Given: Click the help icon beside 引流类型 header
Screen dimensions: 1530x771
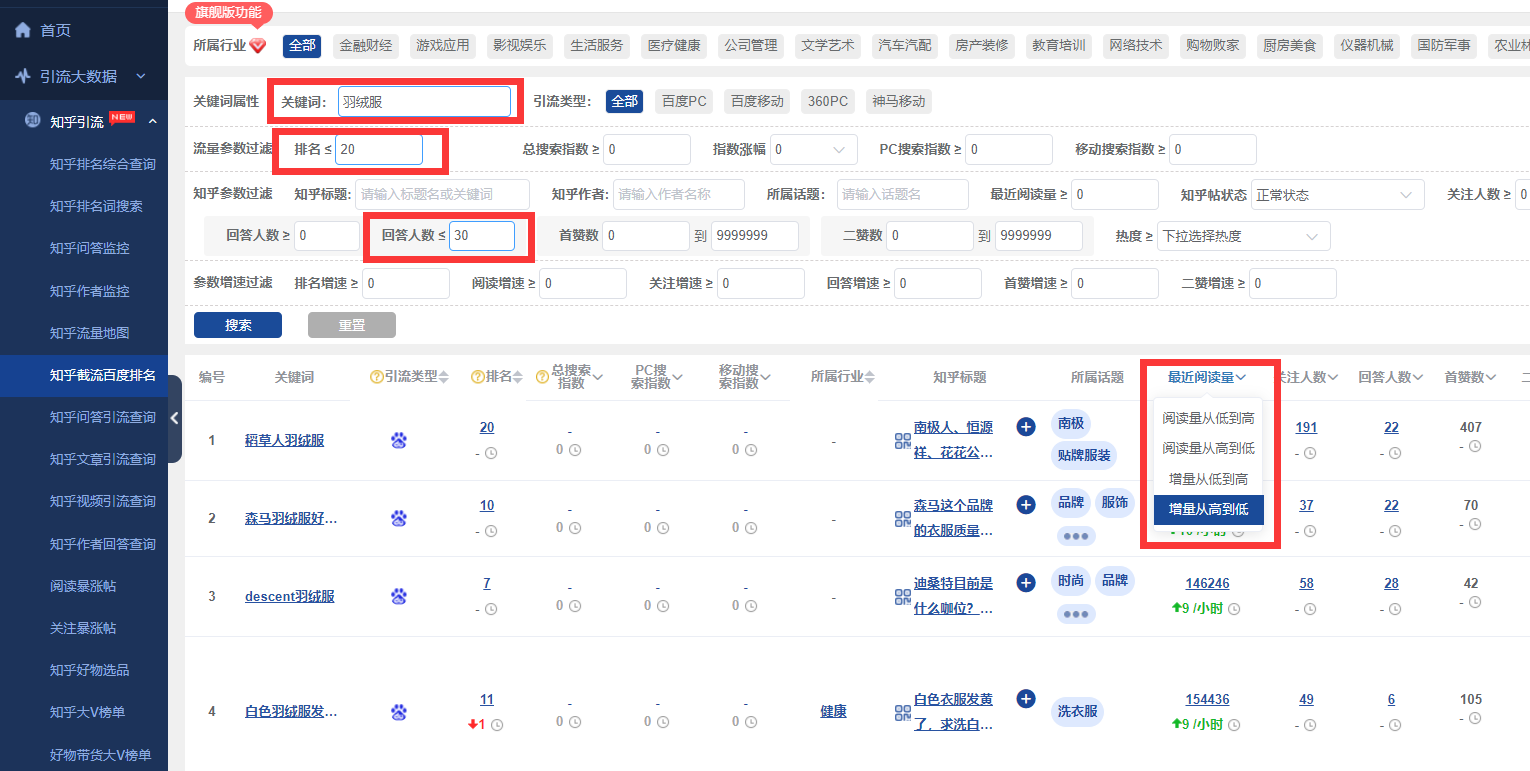Looking at the screenshot, I should pyautogui.click(x=377, y=377).
